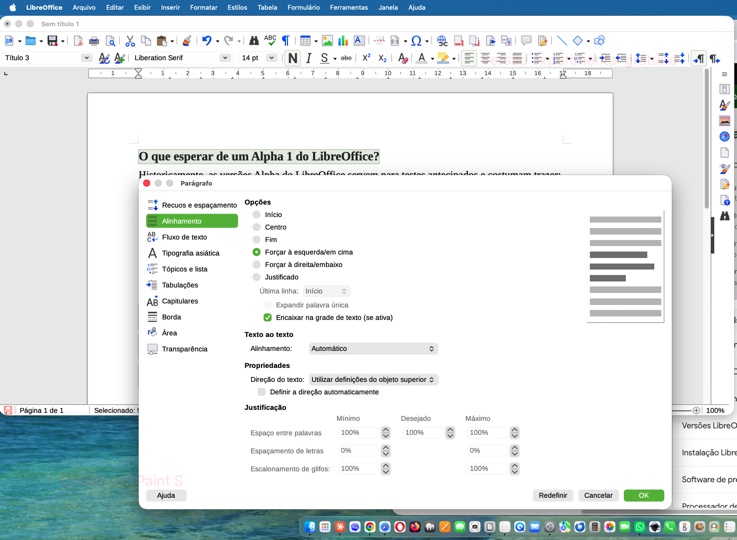
Task: Select Forçar à direita/embaixo option
Action: pyautogui.click(x=256, y=265)
